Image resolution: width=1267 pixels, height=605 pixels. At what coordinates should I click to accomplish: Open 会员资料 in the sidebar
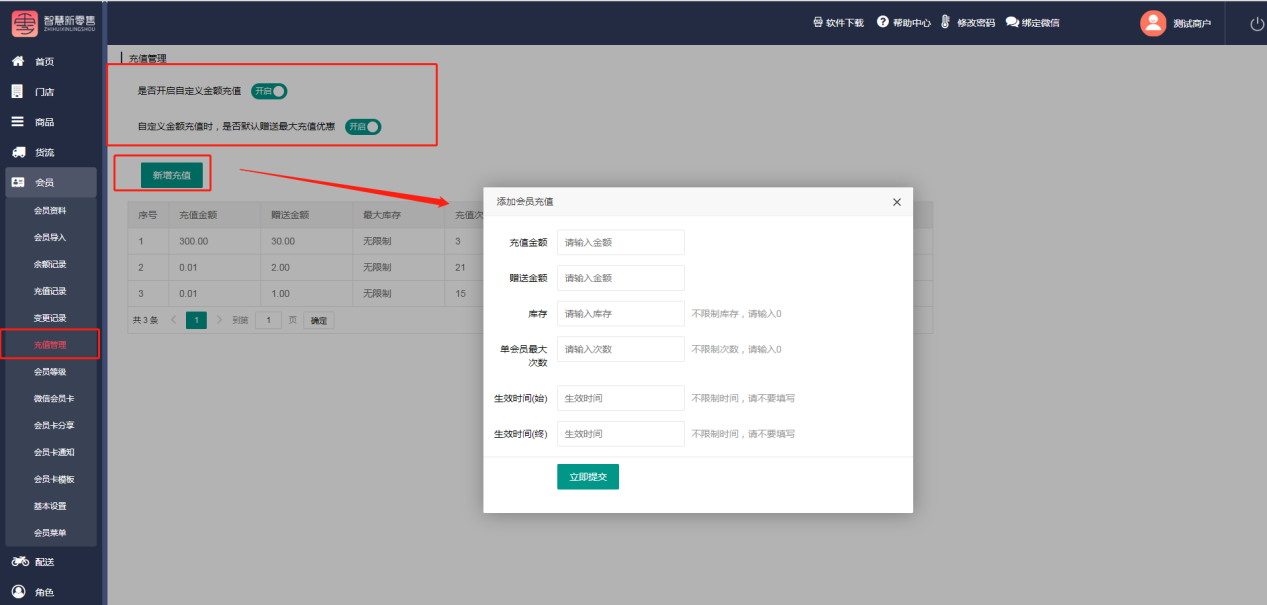[x=50, y=211]
